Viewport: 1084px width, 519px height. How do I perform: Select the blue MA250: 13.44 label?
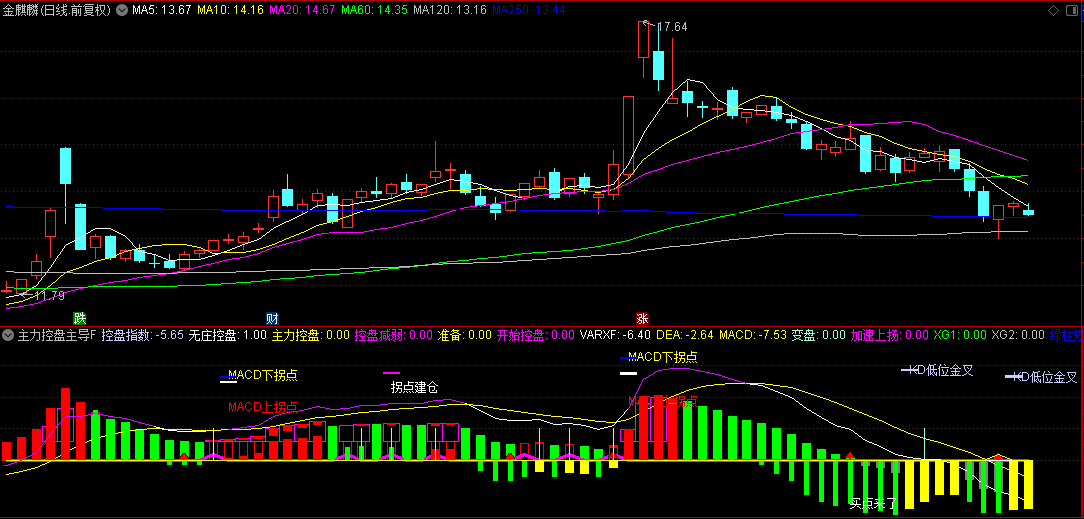point(529,10)
